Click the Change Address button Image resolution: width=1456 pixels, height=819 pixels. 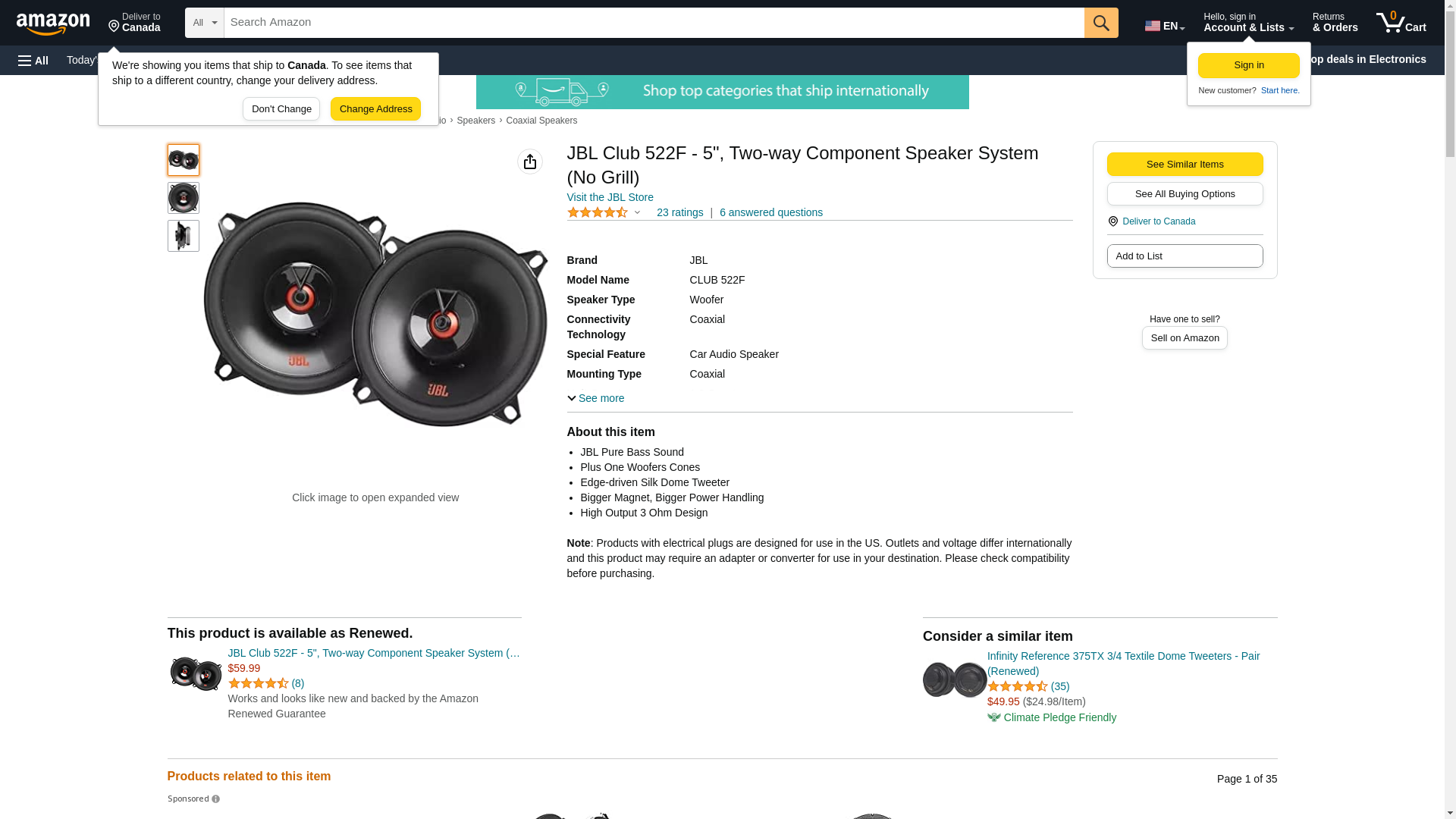[x=375, y=108]
